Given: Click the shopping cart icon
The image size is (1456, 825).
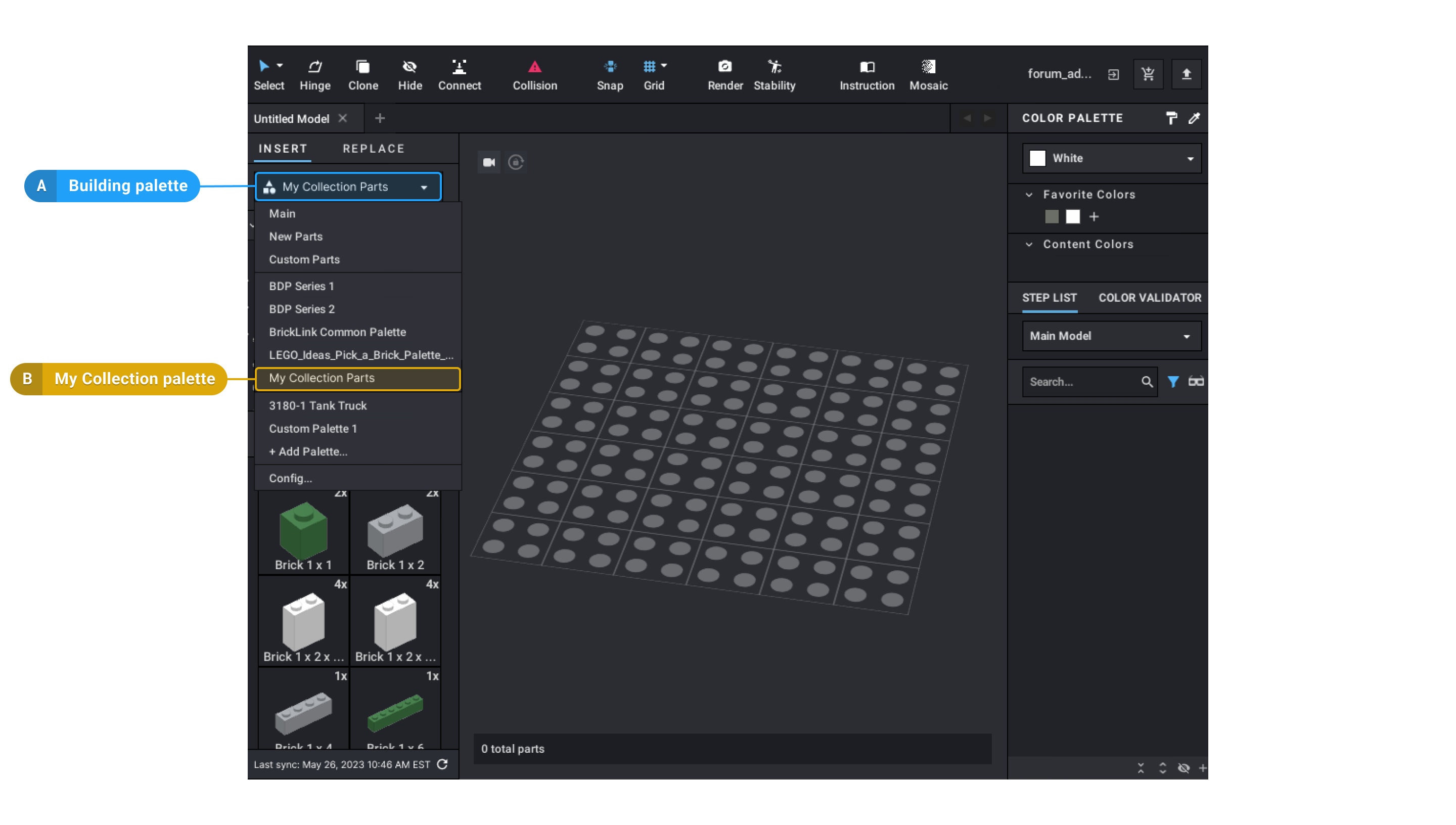Looking at the screenshot, I should (1148, 74).
